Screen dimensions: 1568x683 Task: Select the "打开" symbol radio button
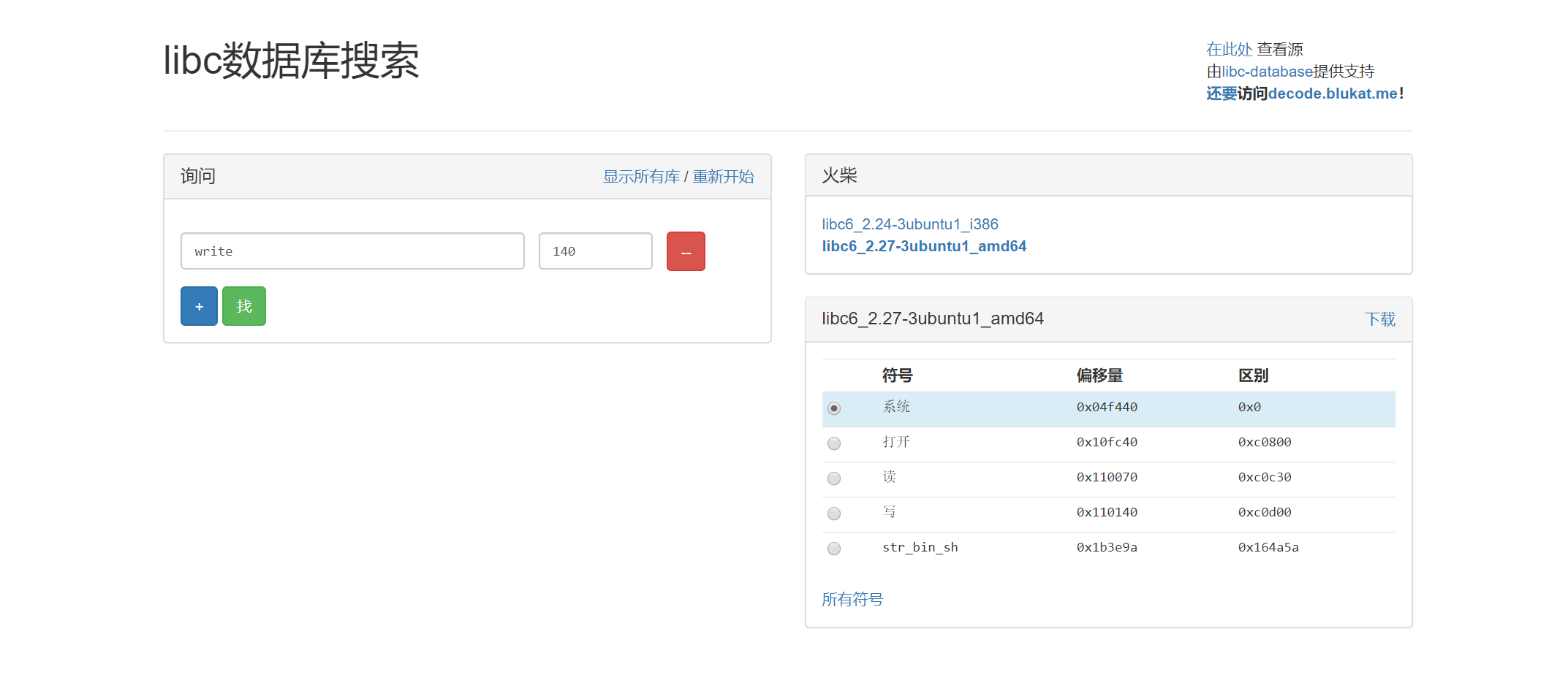coord(833,443)
